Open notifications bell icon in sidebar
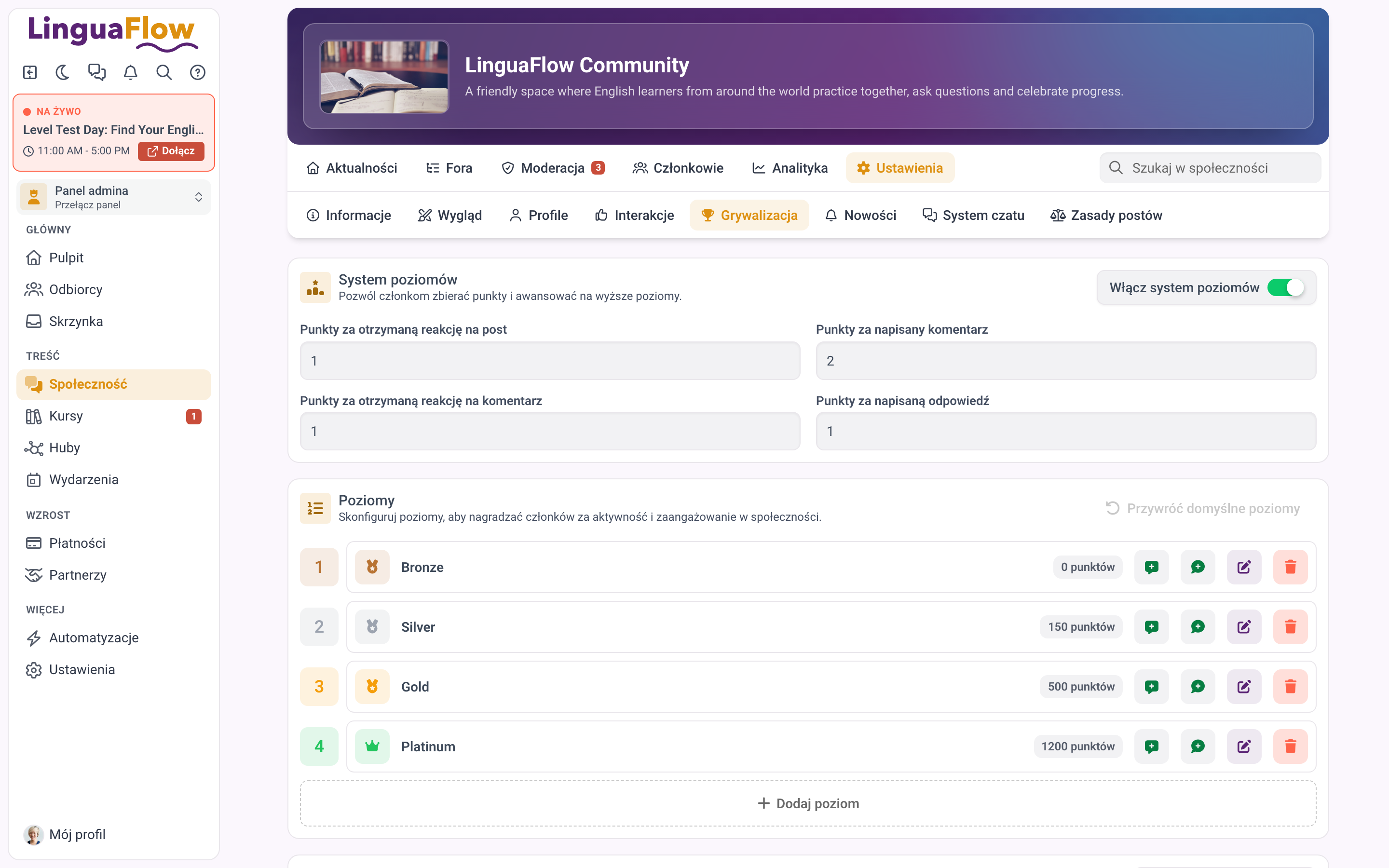 pyautogui.click(x=130, y=72)
